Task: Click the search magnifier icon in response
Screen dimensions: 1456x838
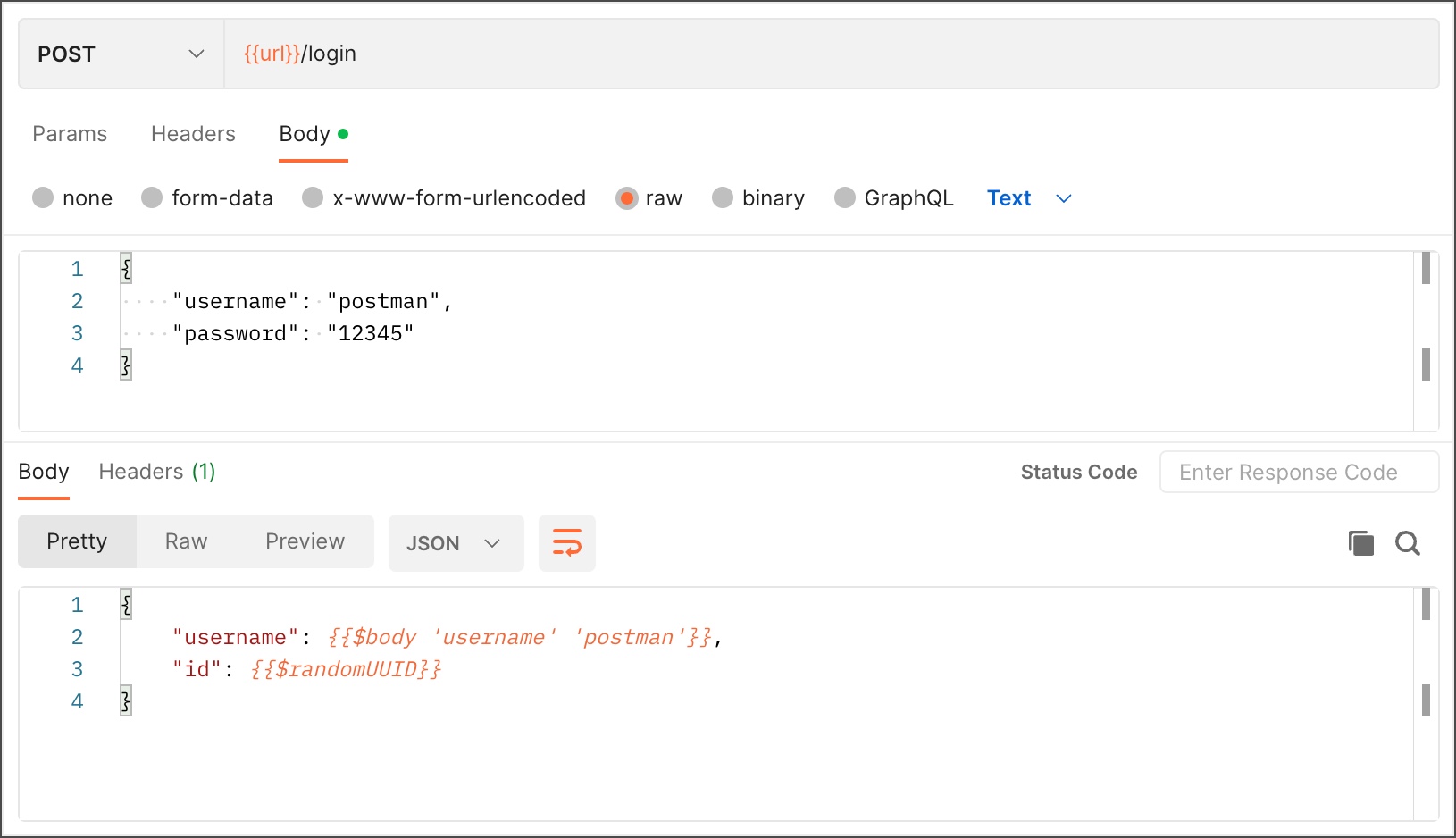Action: [x=1408, y=543]
